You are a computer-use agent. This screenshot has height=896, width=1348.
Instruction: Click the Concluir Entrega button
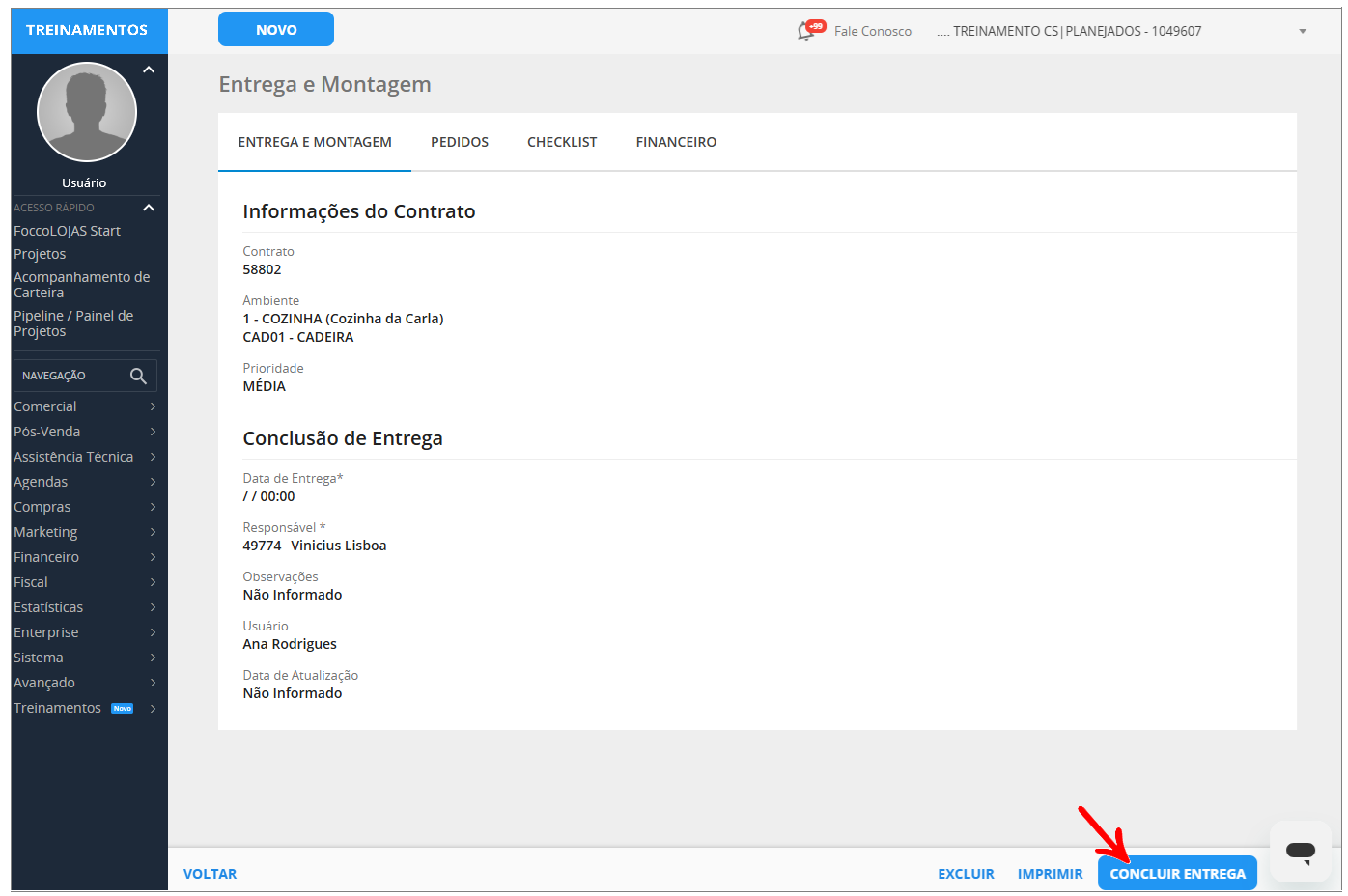tap(1177, 873)
